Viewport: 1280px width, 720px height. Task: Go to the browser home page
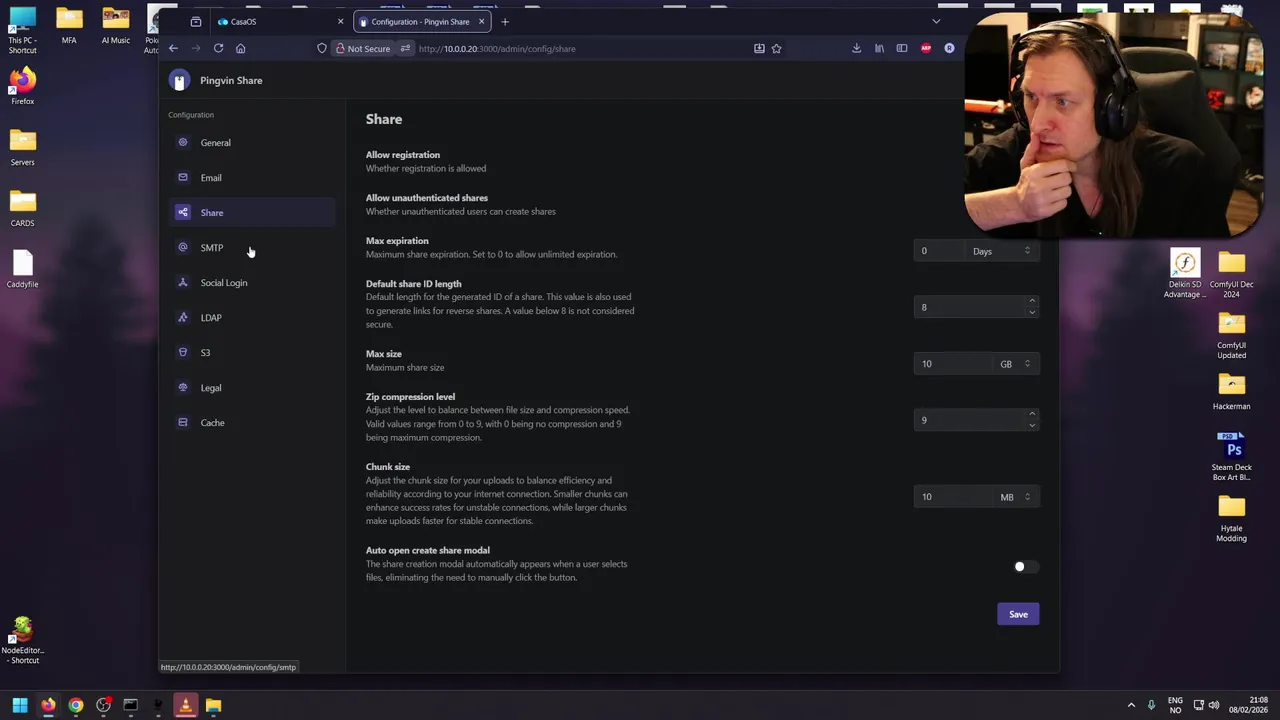click(240, 48)
